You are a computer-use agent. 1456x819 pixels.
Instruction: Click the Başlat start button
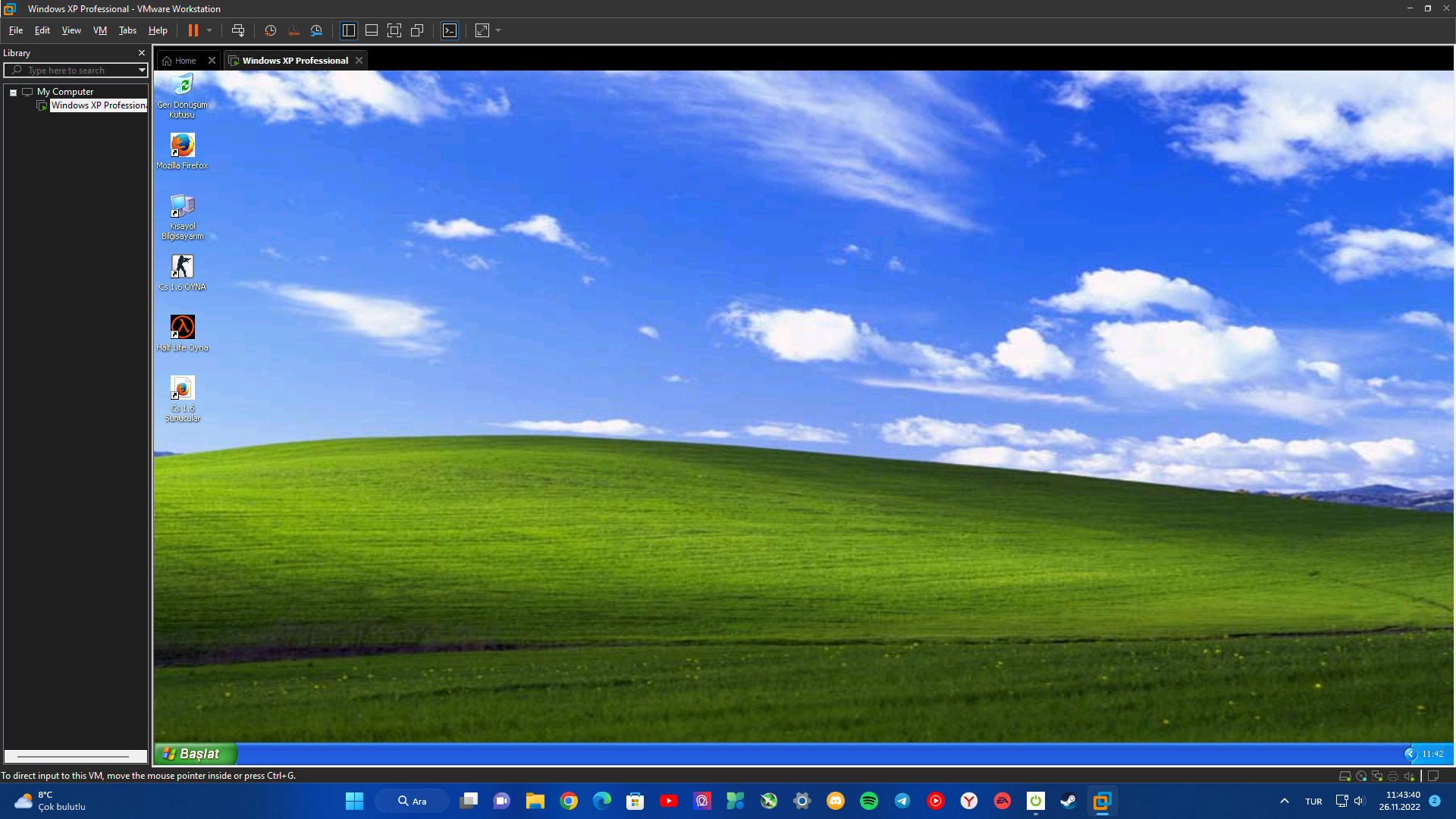click(x=196, y=754)
